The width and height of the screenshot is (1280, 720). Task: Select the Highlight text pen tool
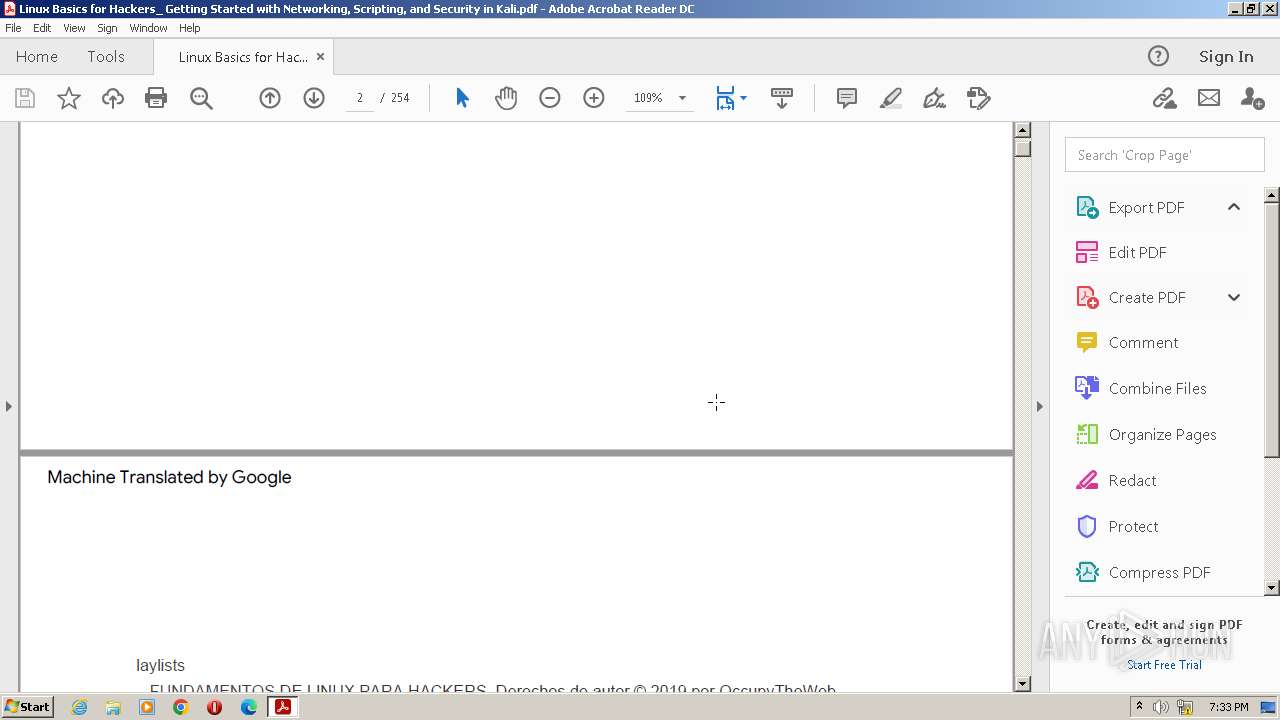[x=891, y=98]
